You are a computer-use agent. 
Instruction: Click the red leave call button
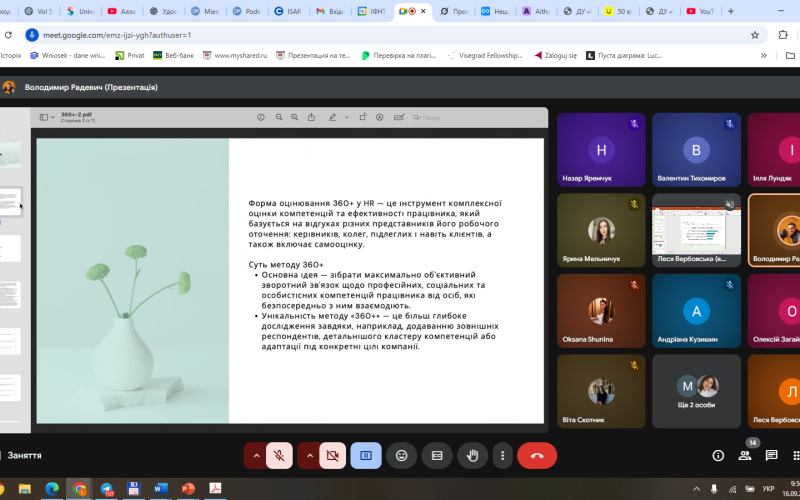537,455
